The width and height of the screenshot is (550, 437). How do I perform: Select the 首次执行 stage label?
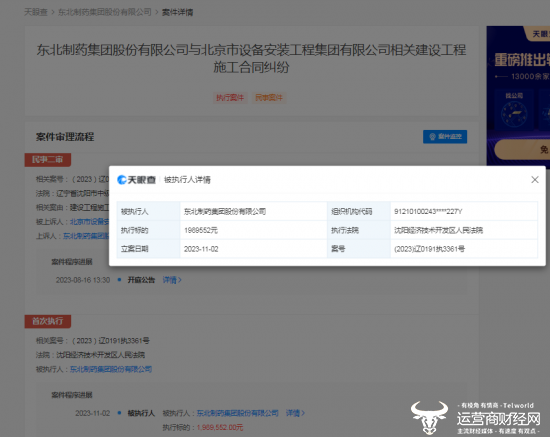tap(48, 321)
